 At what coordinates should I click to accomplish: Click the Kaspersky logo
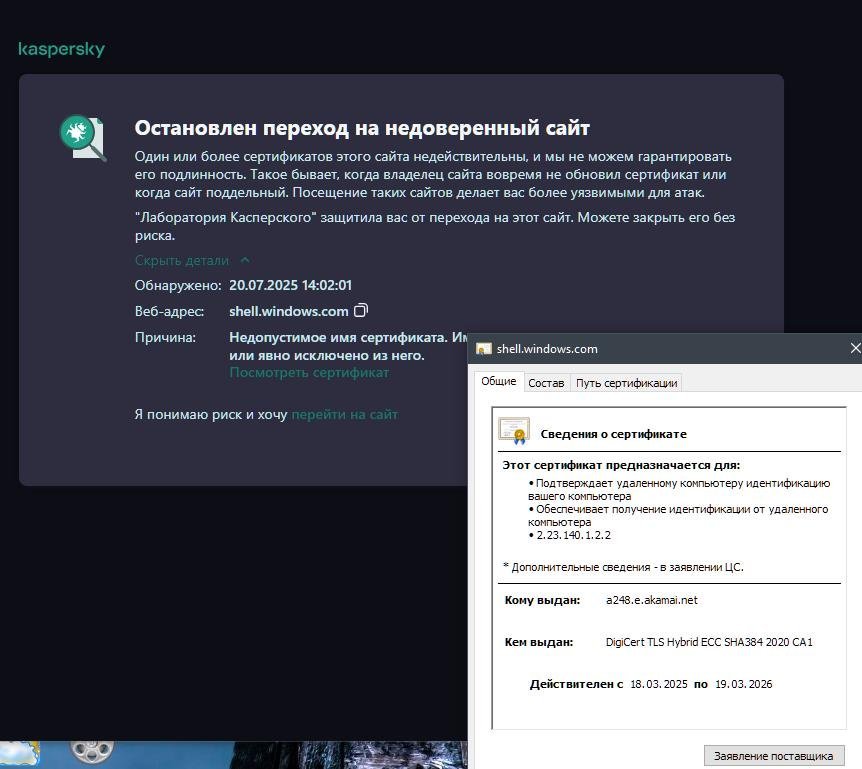tap(61, 49)
